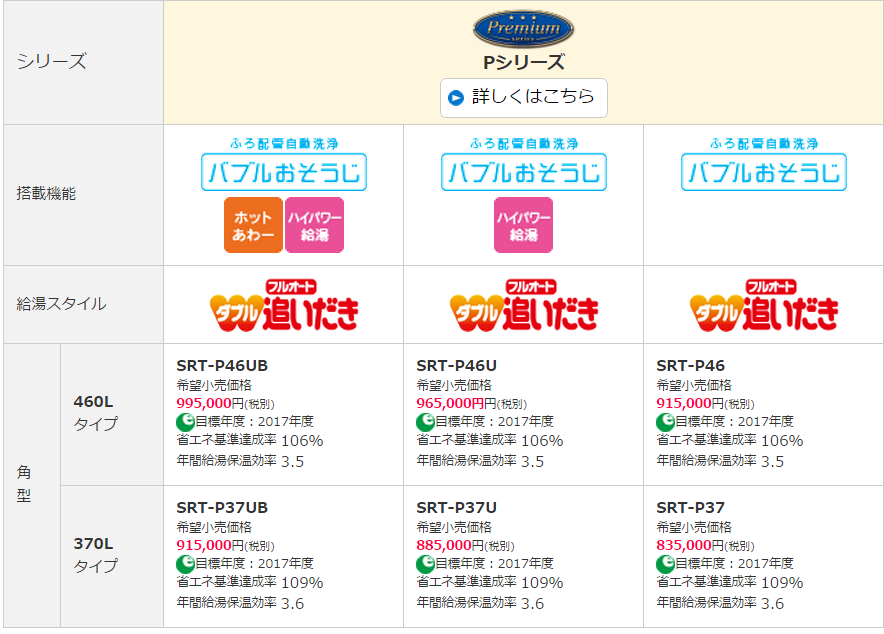Click the 460L タイプ row header

pos(112,414)
